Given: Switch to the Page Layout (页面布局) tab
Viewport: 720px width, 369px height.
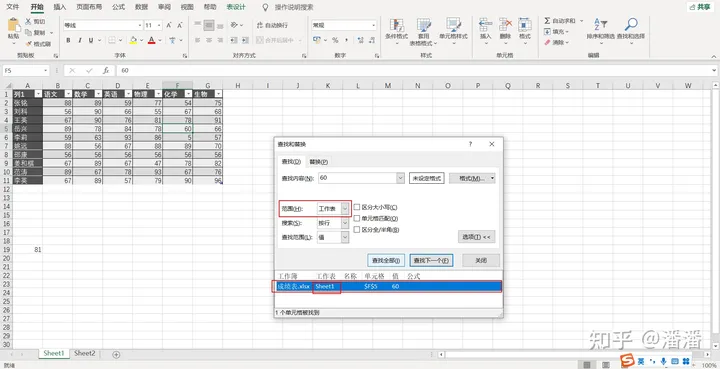Looking at the screenshot, I should (89, 7).
